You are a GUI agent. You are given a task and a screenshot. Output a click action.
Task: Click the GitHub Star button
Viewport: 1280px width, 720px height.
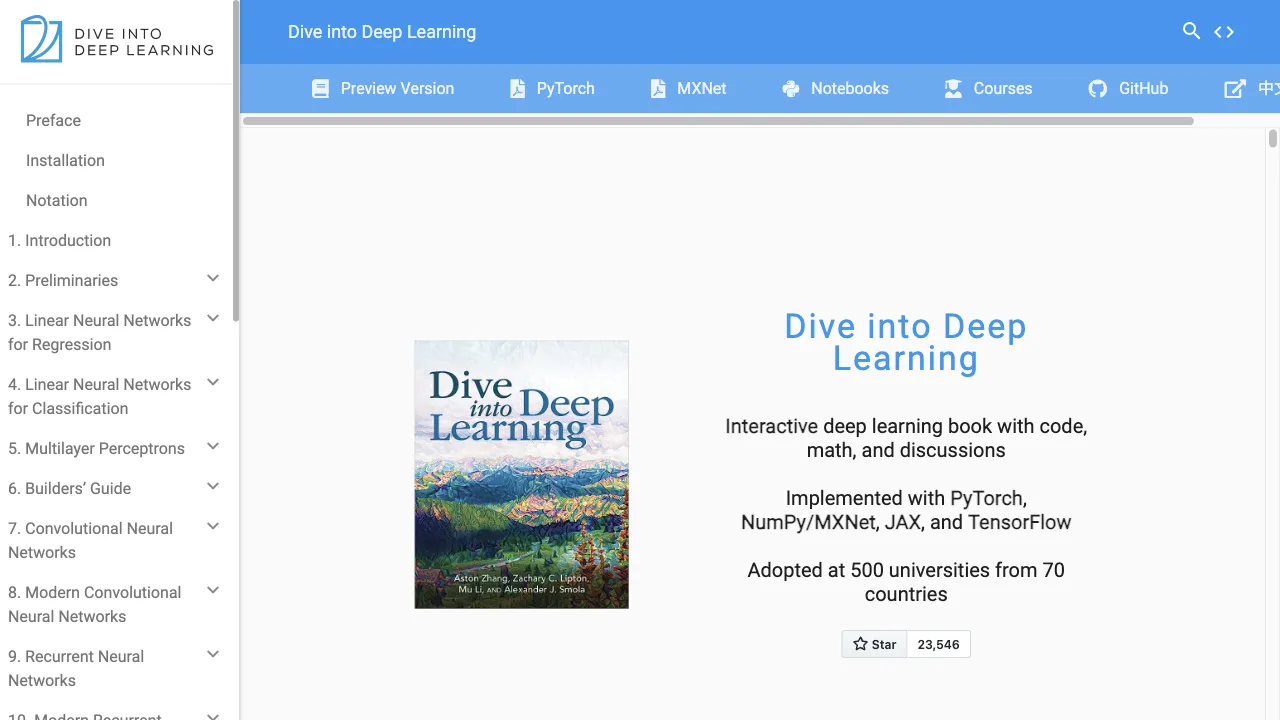coord(874,644)
